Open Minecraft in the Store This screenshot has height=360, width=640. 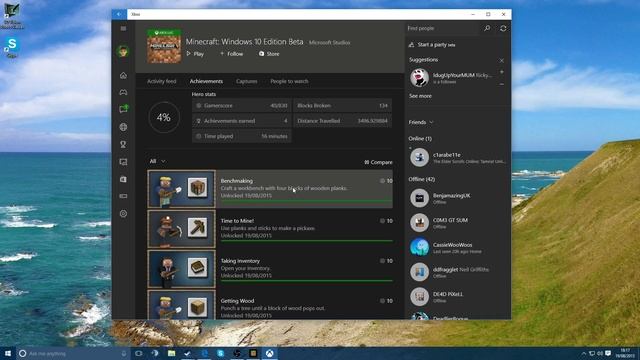click(x=269, y=54)
